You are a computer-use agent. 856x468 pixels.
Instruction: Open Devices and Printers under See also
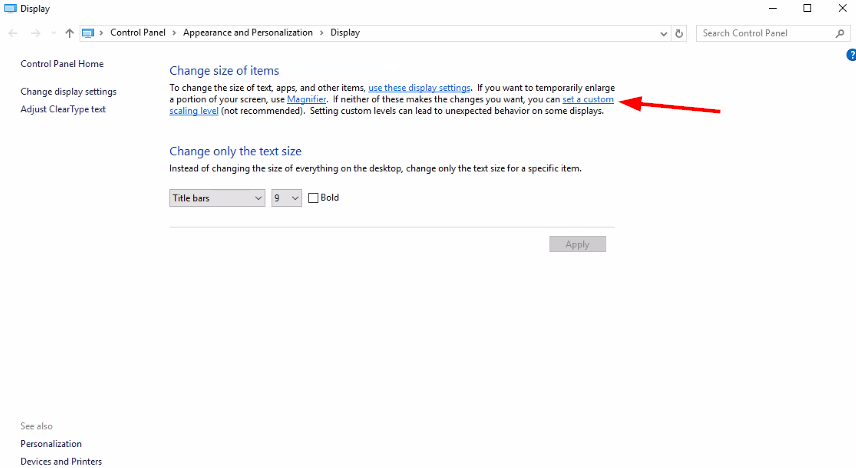[61, 461]
